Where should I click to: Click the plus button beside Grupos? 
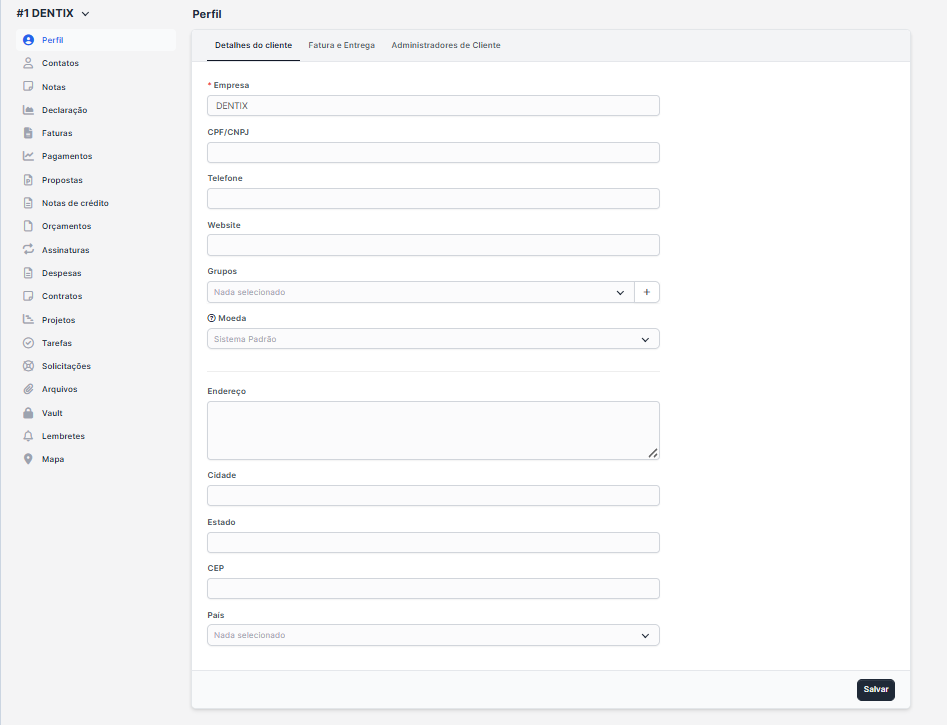(x=647, y=292)
